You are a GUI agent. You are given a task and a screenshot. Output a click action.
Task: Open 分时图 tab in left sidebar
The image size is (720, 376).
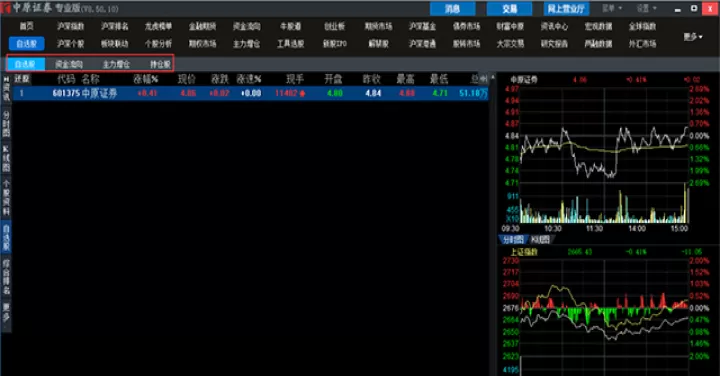tap(6, 123)
